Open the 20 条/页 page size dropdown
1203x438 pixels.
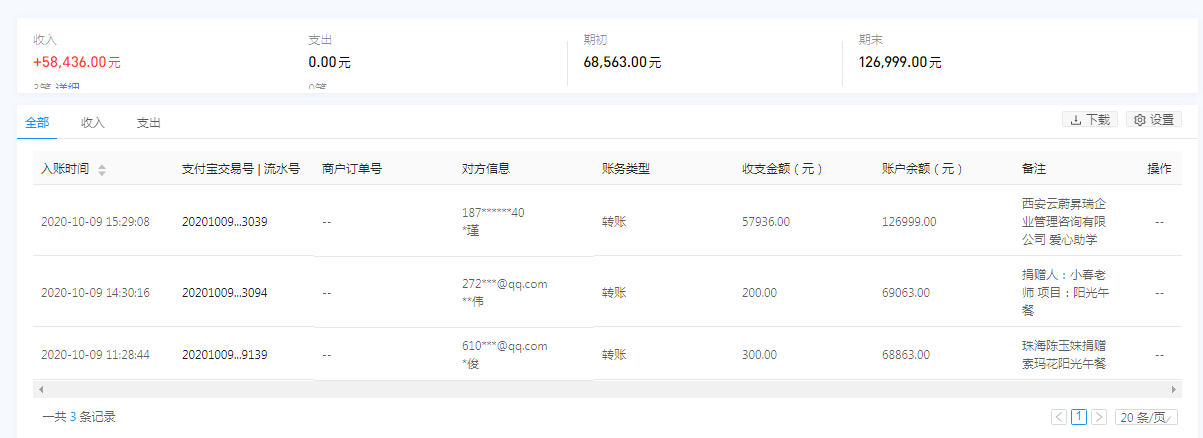(1146, 417)
